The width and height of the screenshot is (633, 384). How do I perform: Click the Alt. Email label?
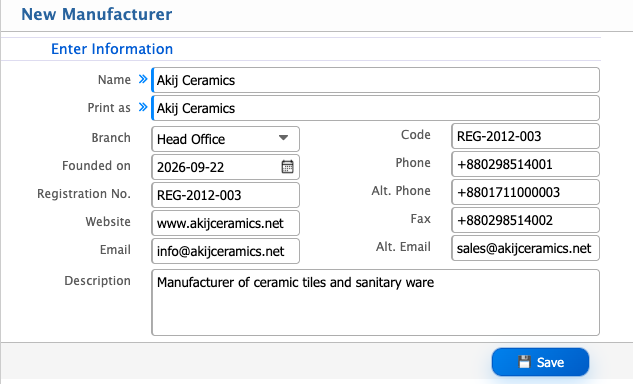point(403,247)
